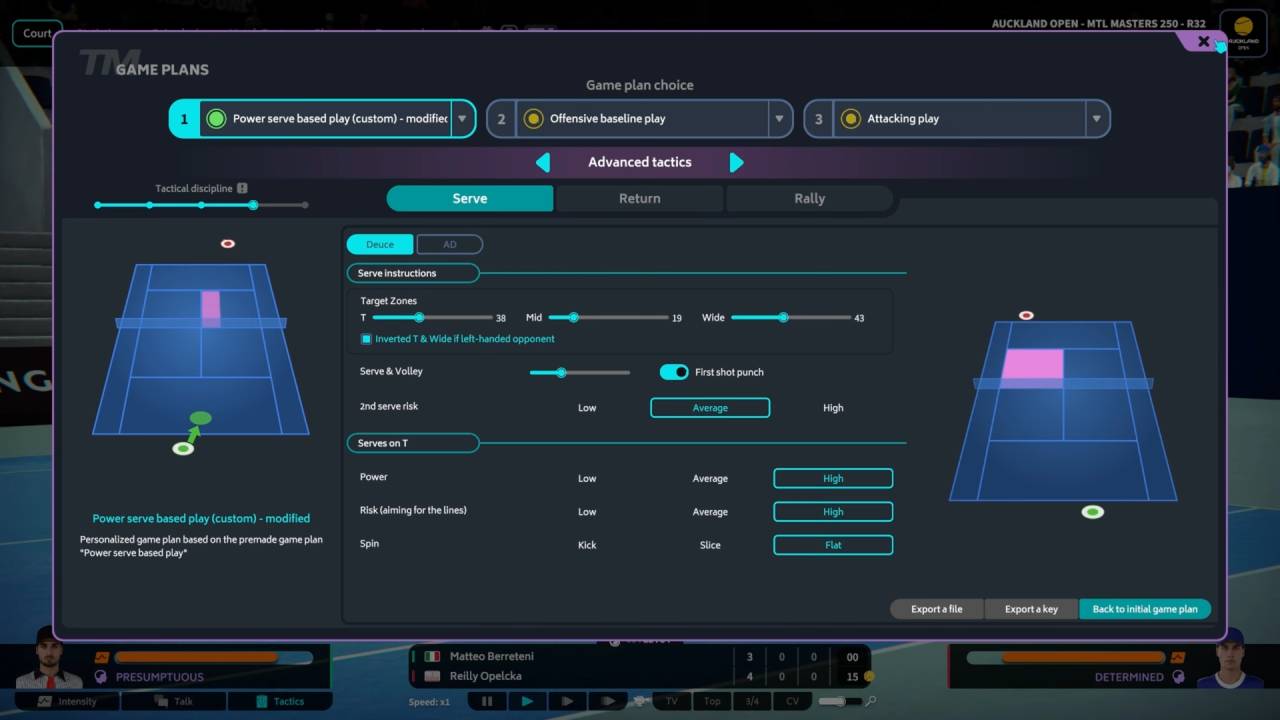Pause the match playback

click(487, 701)
